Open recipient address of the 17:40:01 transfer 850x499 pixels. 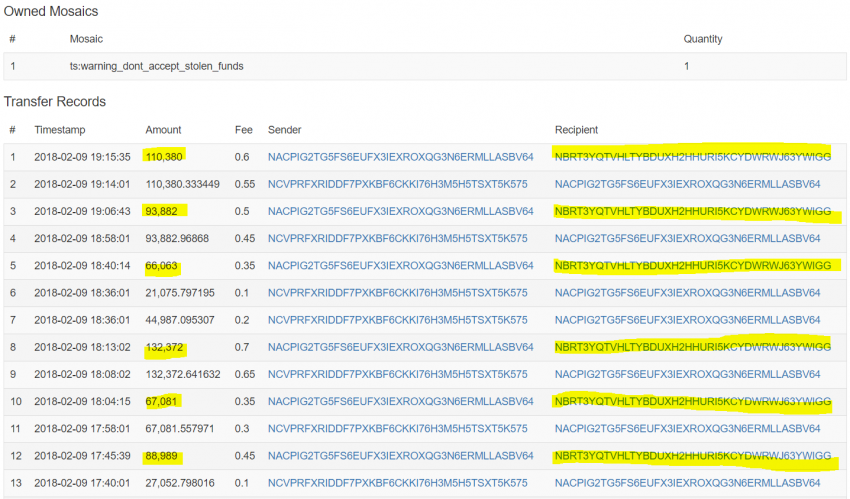tap(687, 483)
